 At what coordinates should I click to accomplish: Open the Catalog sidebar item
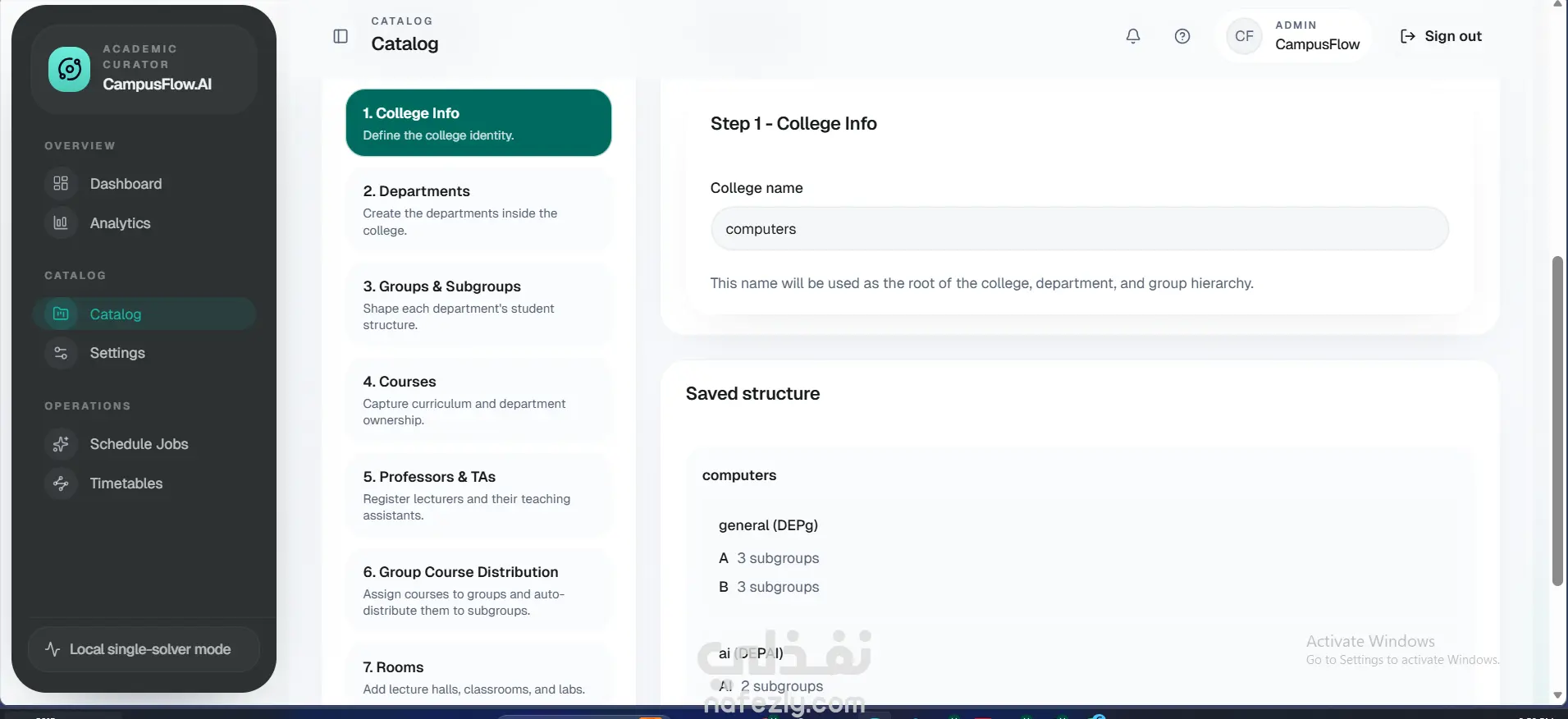coord(144,314)
